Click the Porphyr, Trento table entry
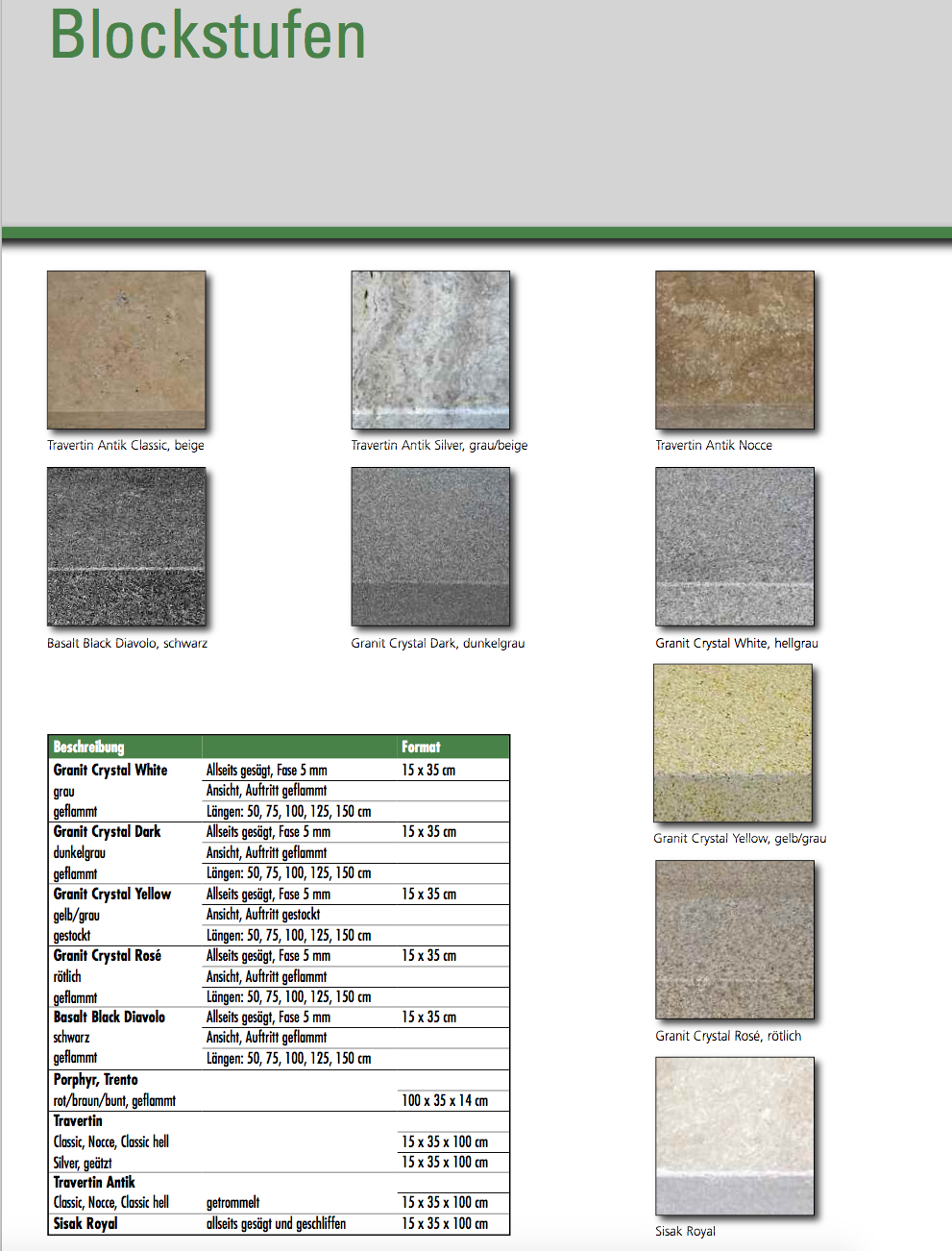The image size is (952, 1251). (x=95, y=1080)
